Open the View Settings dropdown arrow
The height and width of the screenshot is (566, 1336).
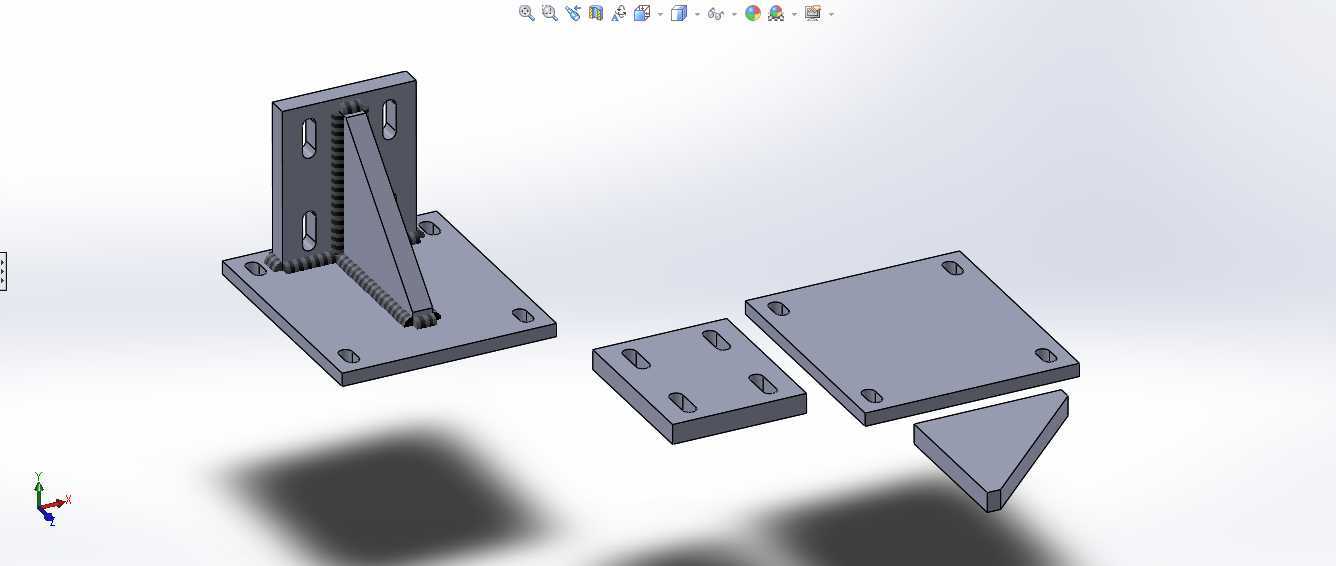point(831,14)
